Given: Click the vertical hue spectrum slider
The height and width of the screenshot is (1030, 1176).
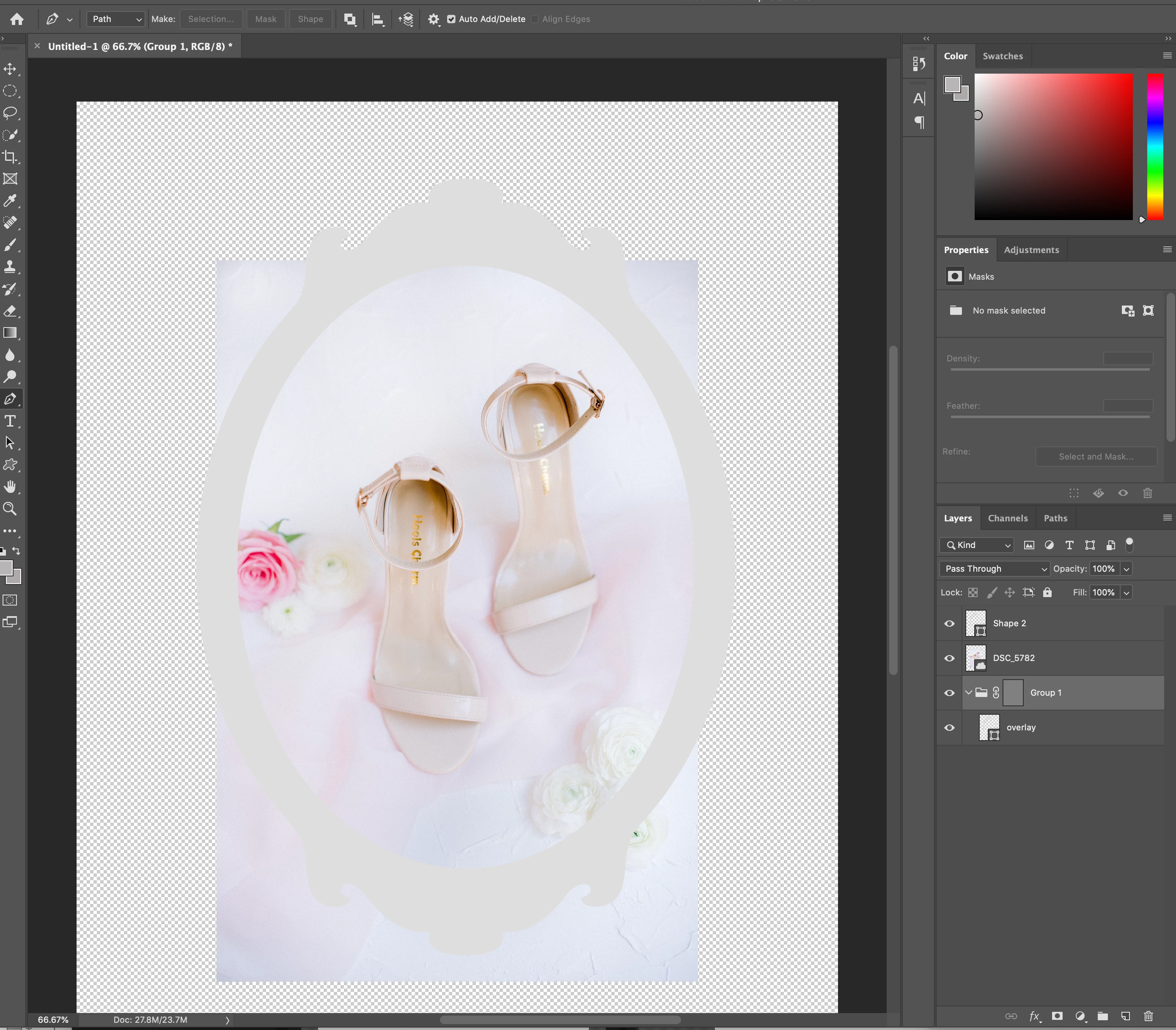Looking at the screenshot, I should [1155, 146].
